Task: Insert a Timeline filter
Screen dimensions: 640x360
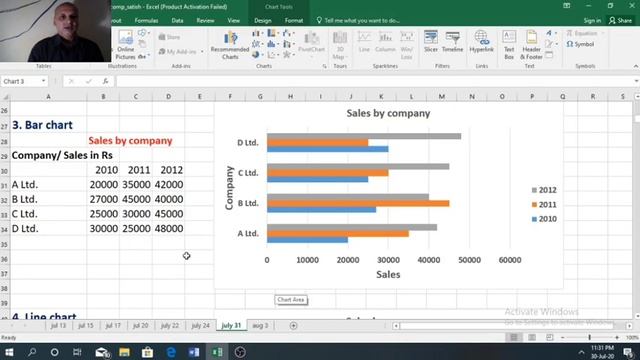Action: click(452, 42)
